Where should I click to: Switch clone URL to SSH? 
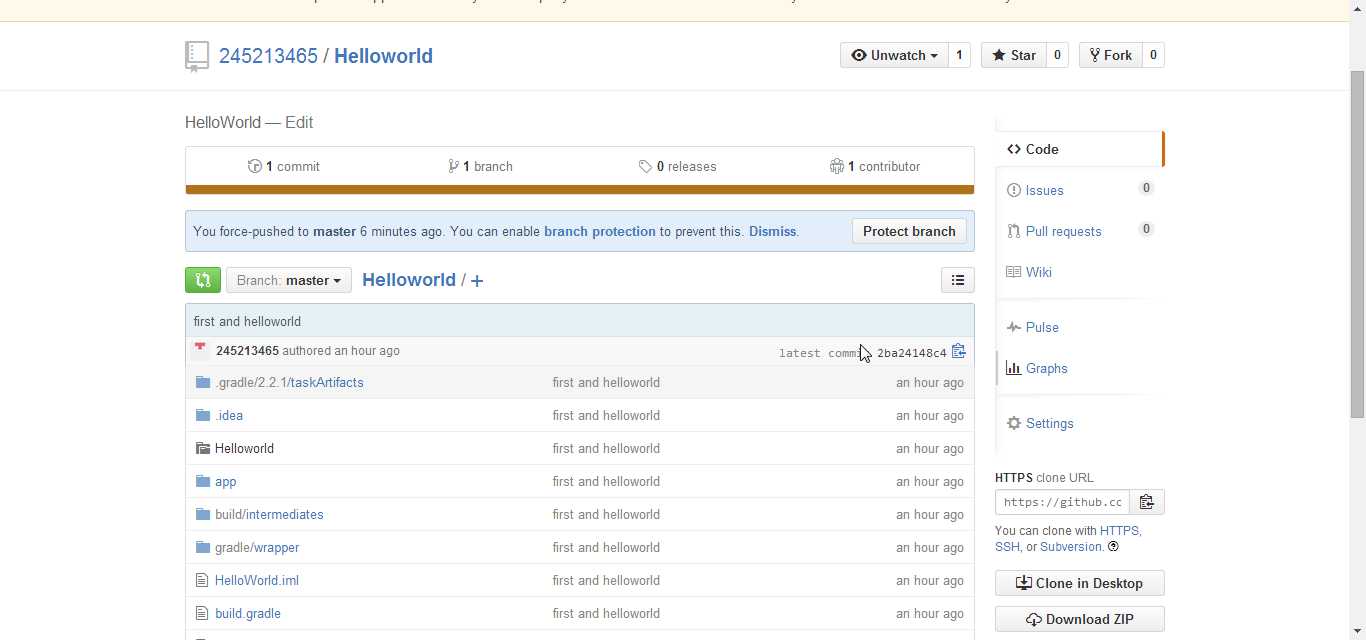[1007, 547]
